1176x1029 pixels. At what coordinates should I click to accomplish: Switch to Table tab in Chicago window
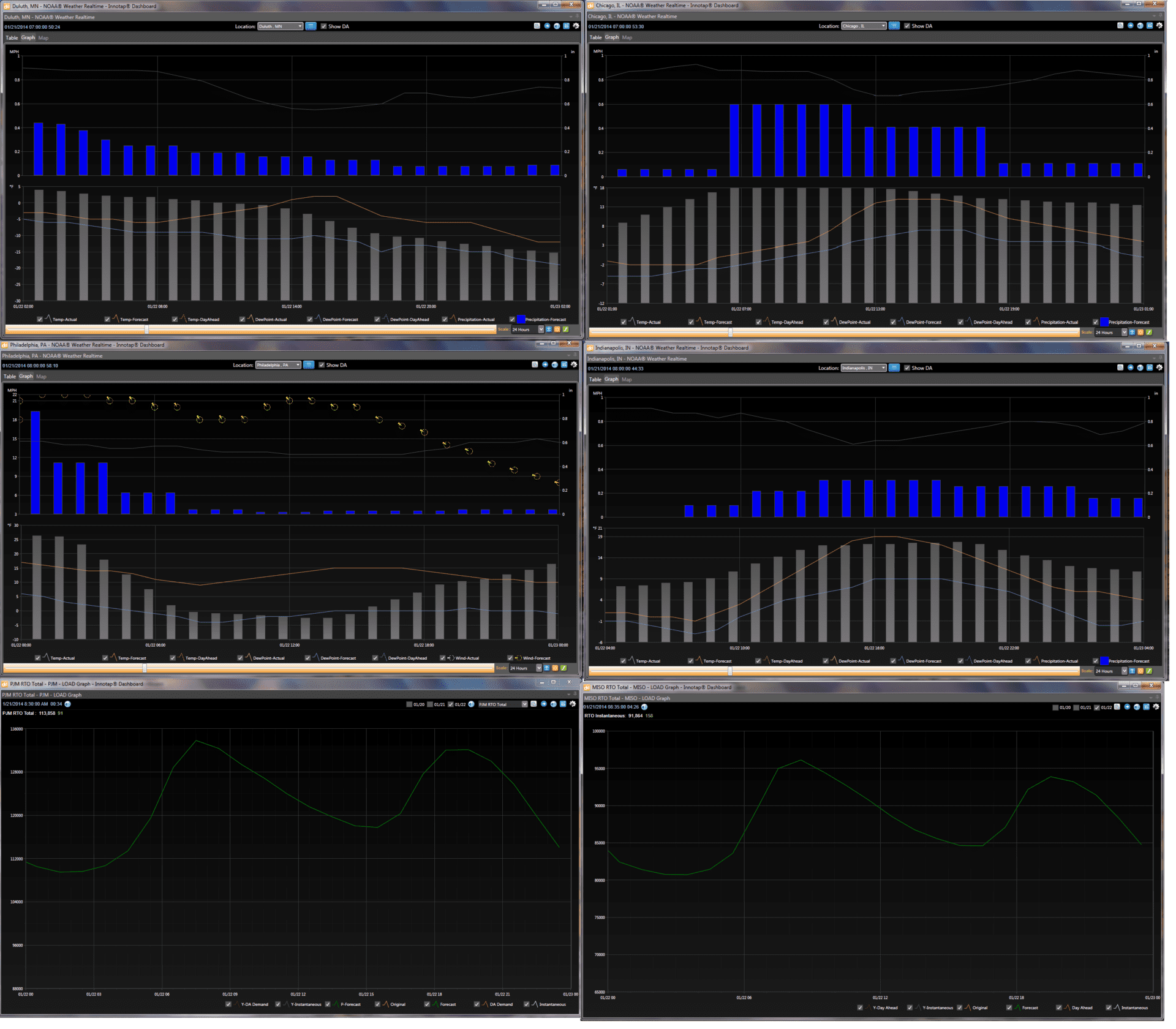point(595,37)
